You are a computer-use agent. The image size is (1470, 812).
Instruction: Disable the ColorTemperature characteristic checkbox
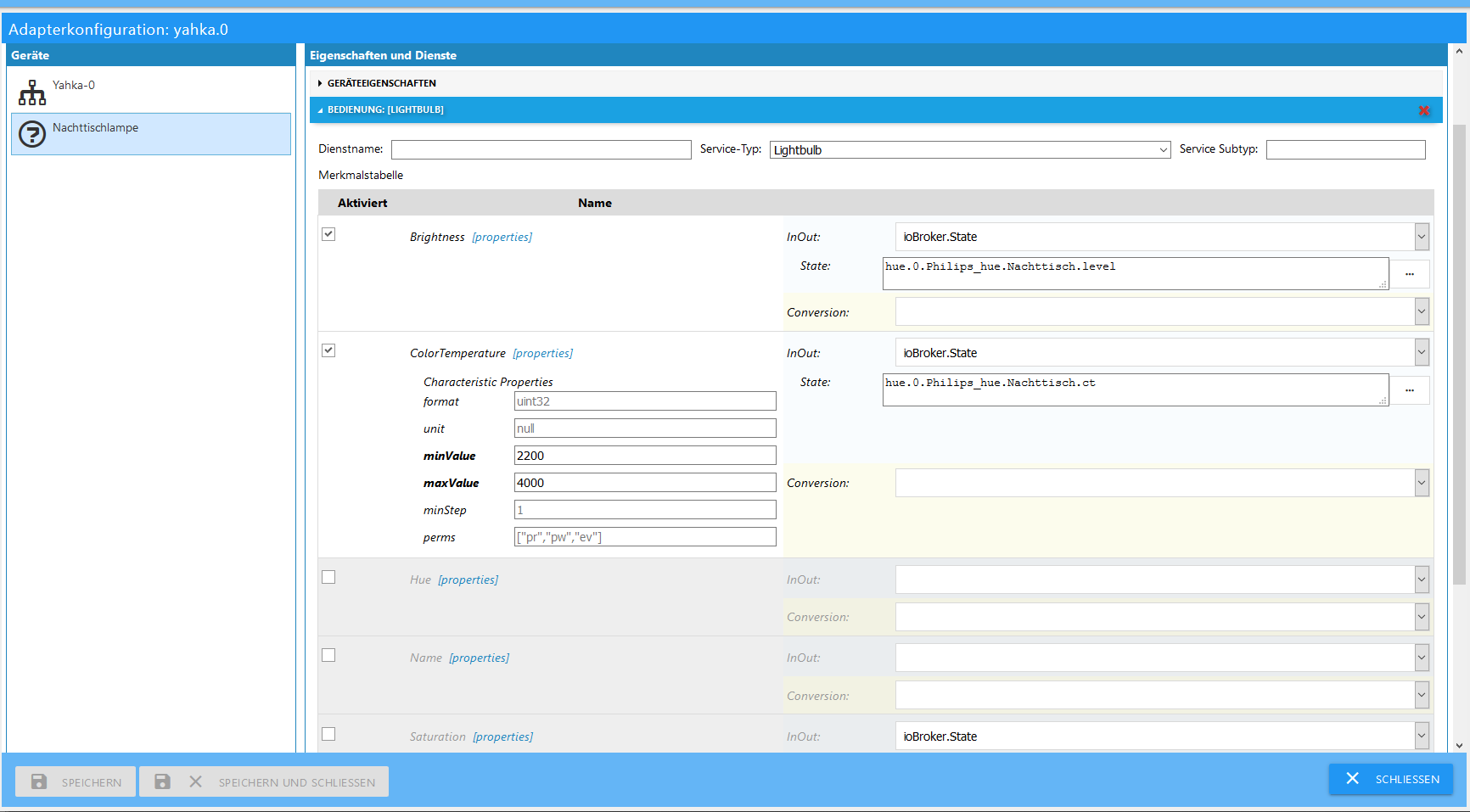(x=328, y=350)
